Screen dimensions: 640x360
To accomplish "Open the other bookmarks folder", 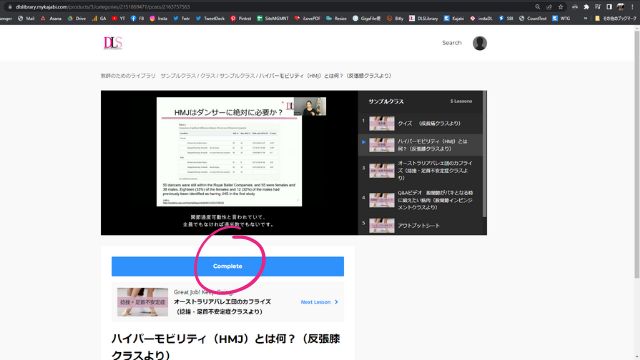I will pyautogui.click(x=616, y=18).
